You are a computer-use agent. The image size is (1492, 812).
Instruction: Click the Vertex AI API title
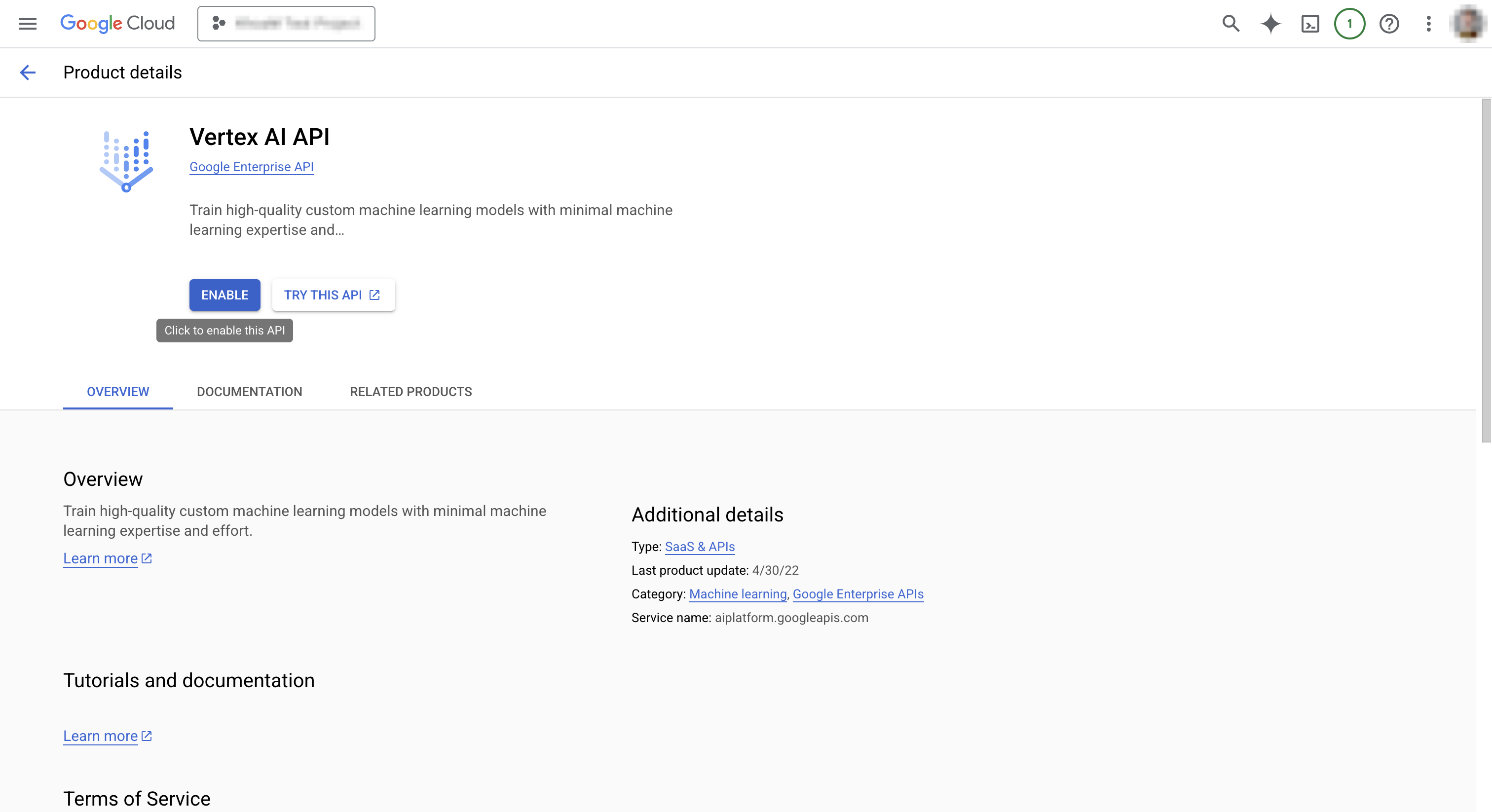click(260, 137)
